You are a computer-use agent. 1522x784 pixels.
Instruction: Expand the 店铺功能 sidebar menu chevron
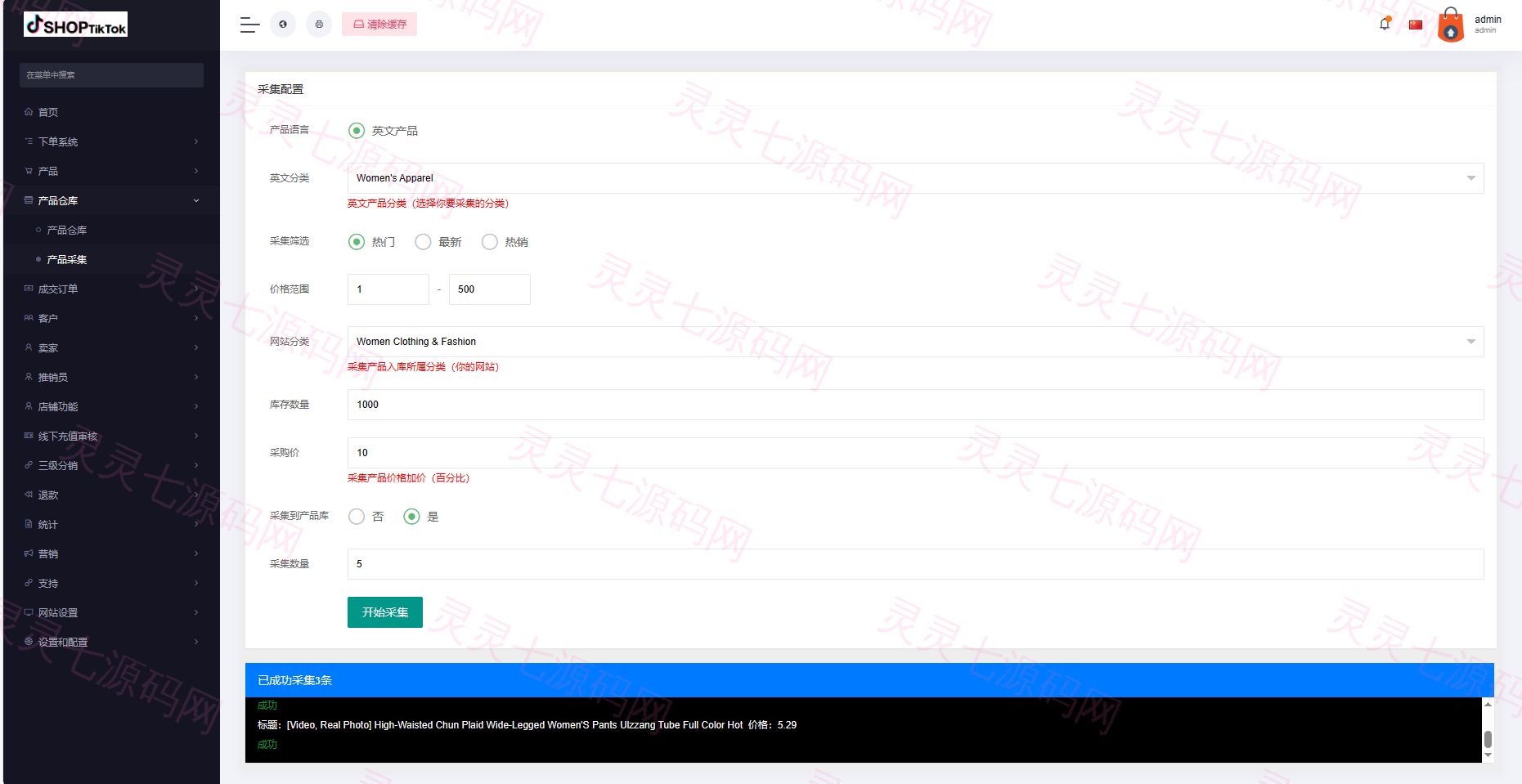(x=196, y=406)
